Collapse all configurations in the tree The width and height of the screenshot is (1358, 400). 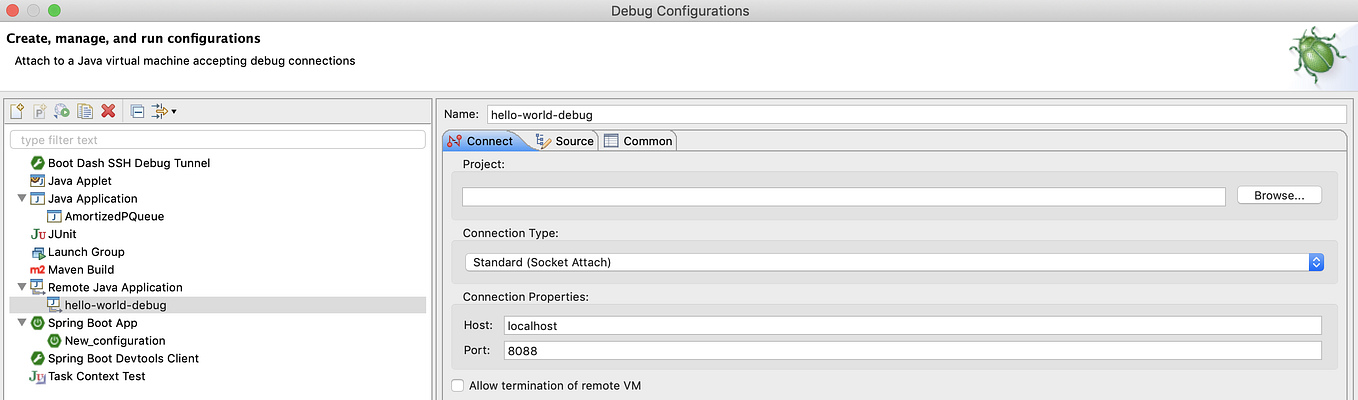137,111
